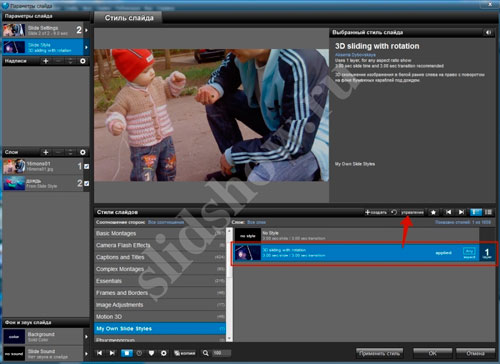Screen dimensions: 500x364
Task: Open the Слои filter Все слои
Action: pyautogui.click(x=256, y=222)
